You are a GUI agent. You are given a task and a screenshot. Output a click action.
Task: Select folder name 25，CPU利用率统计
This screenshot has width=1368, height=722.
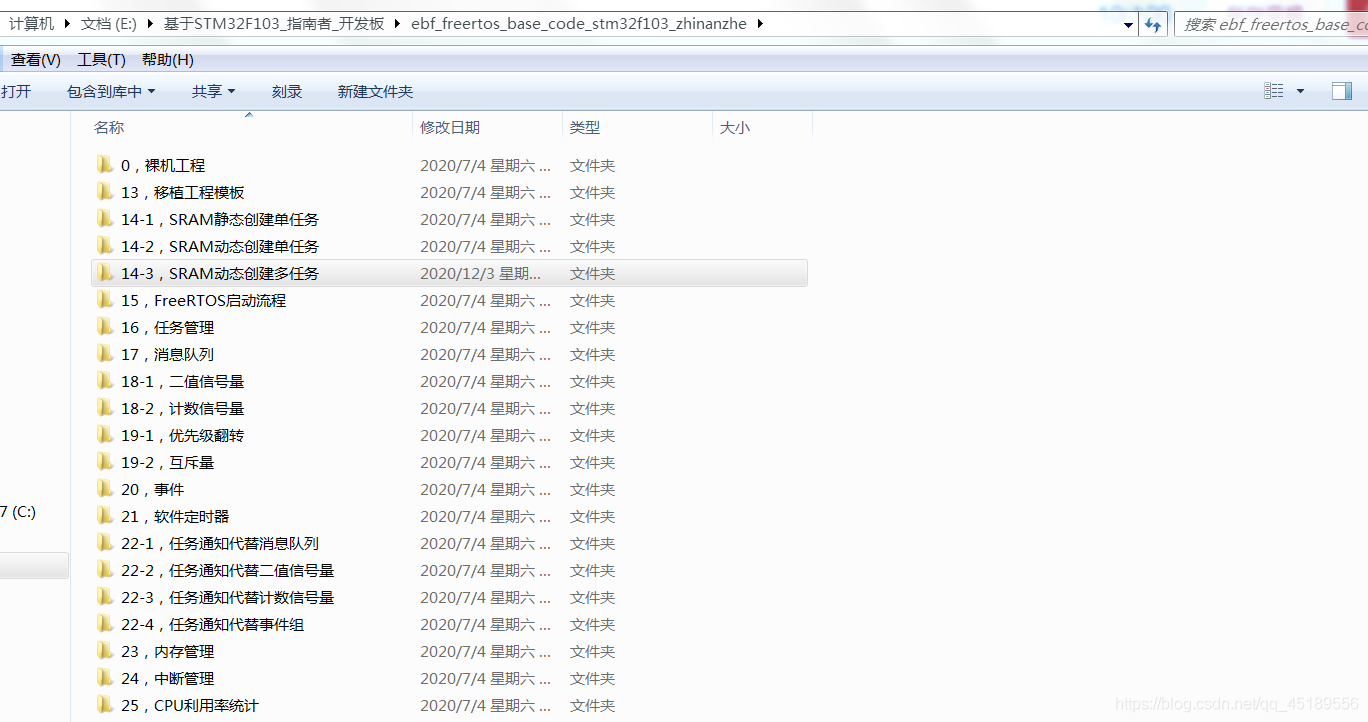(190, 705)
